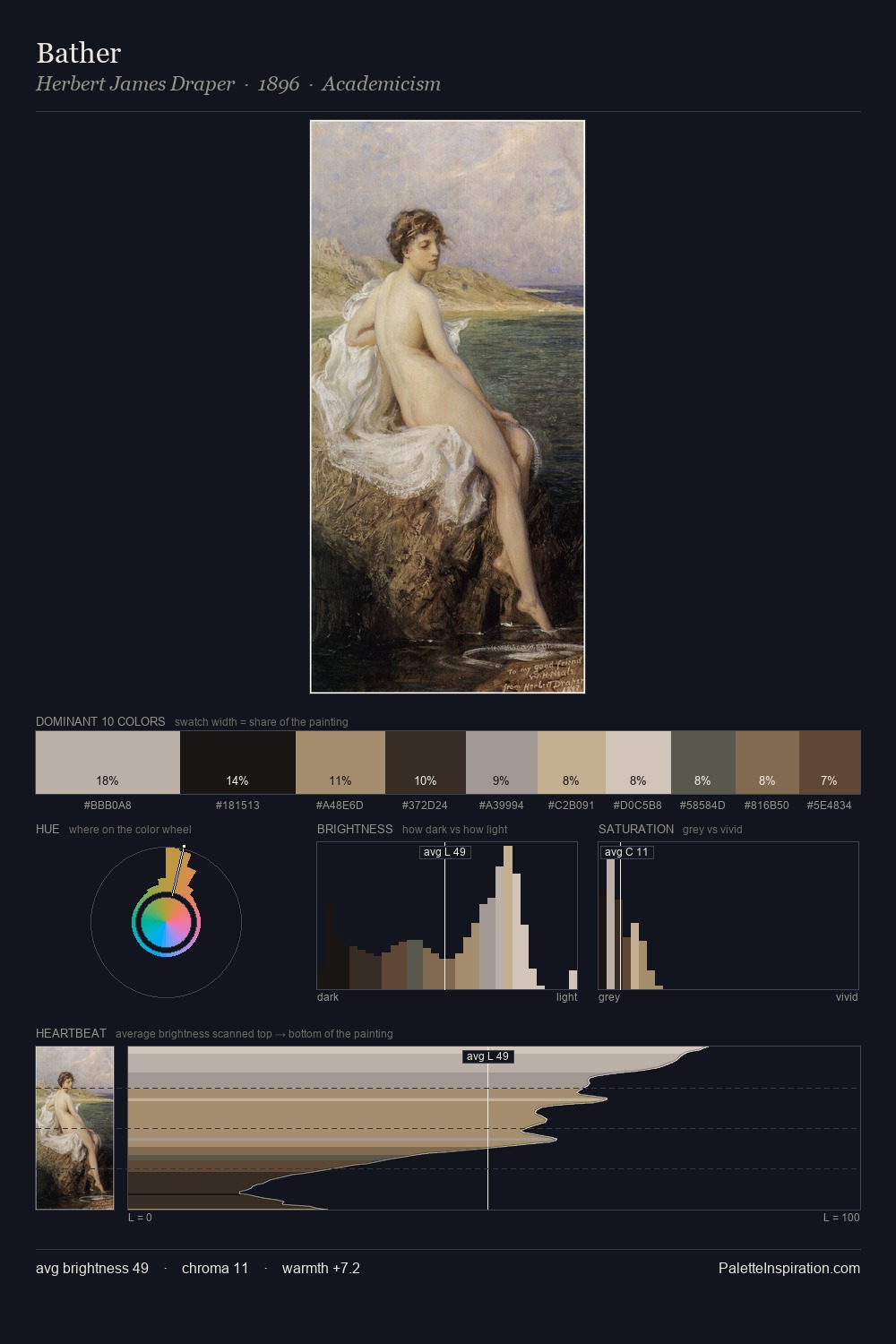The height and width of the screenshot is (1344, 896).
Task: Click the 'light' axis label under Brightness
Action: tap(567, 997)
